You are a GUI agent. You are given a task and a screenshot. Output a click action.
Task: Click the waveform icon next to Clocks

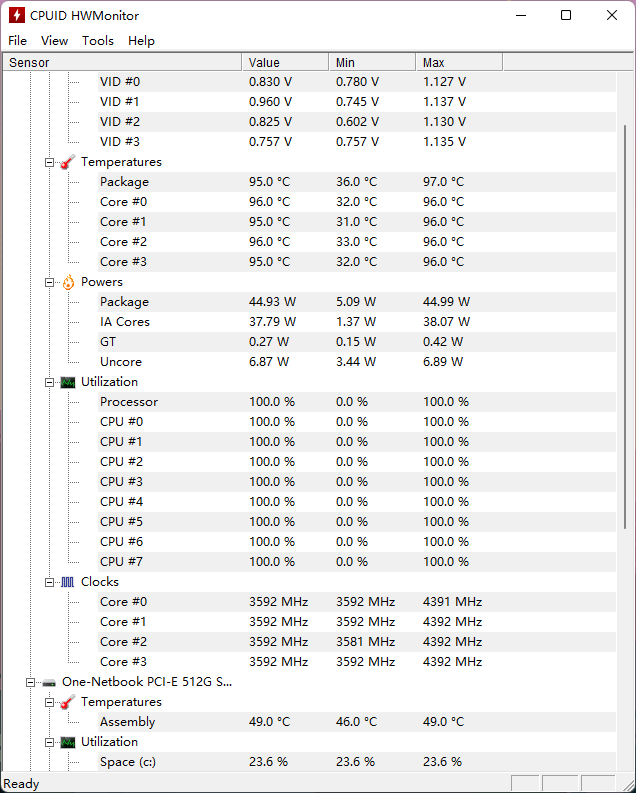(68, 582)
